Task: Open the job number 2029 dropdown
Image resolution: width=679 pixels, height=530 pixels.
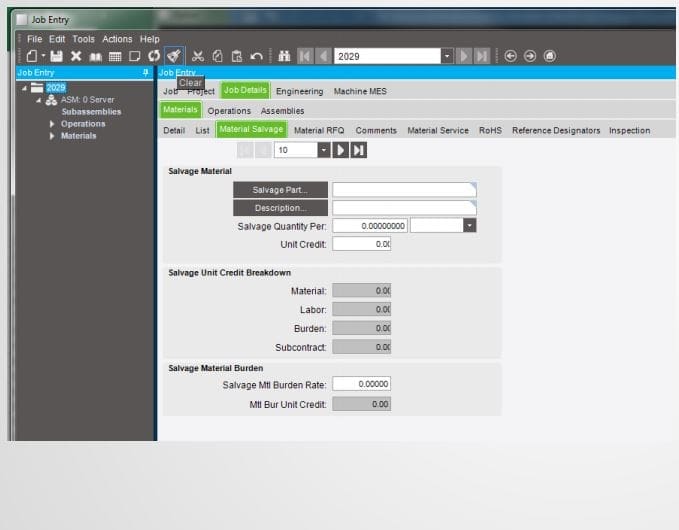Action: pyautogui.click(x=447, y=56)
